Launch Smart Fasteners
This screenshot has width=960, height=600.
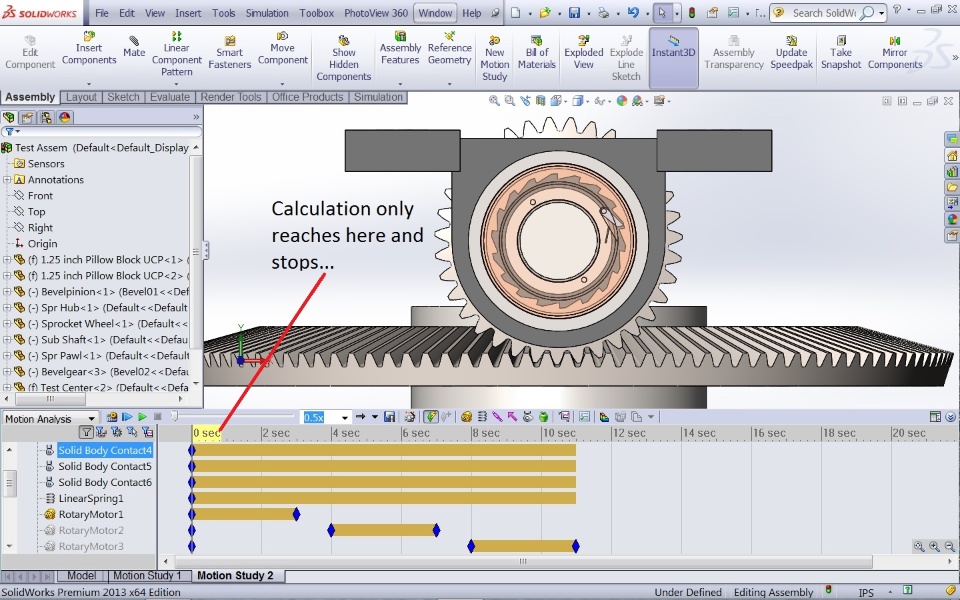point(230,52)
